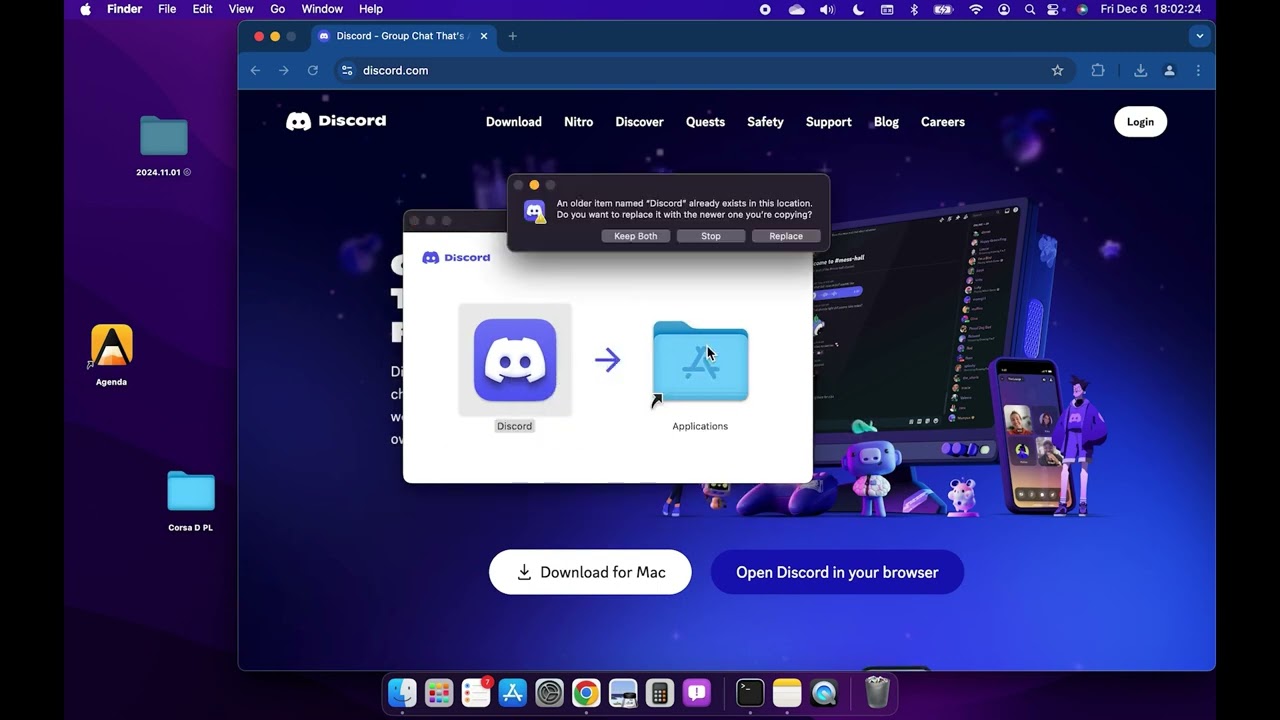Open App Store from the Dock
The height and width of the screenshot is (720, 1280).
(x=513, y=692)
